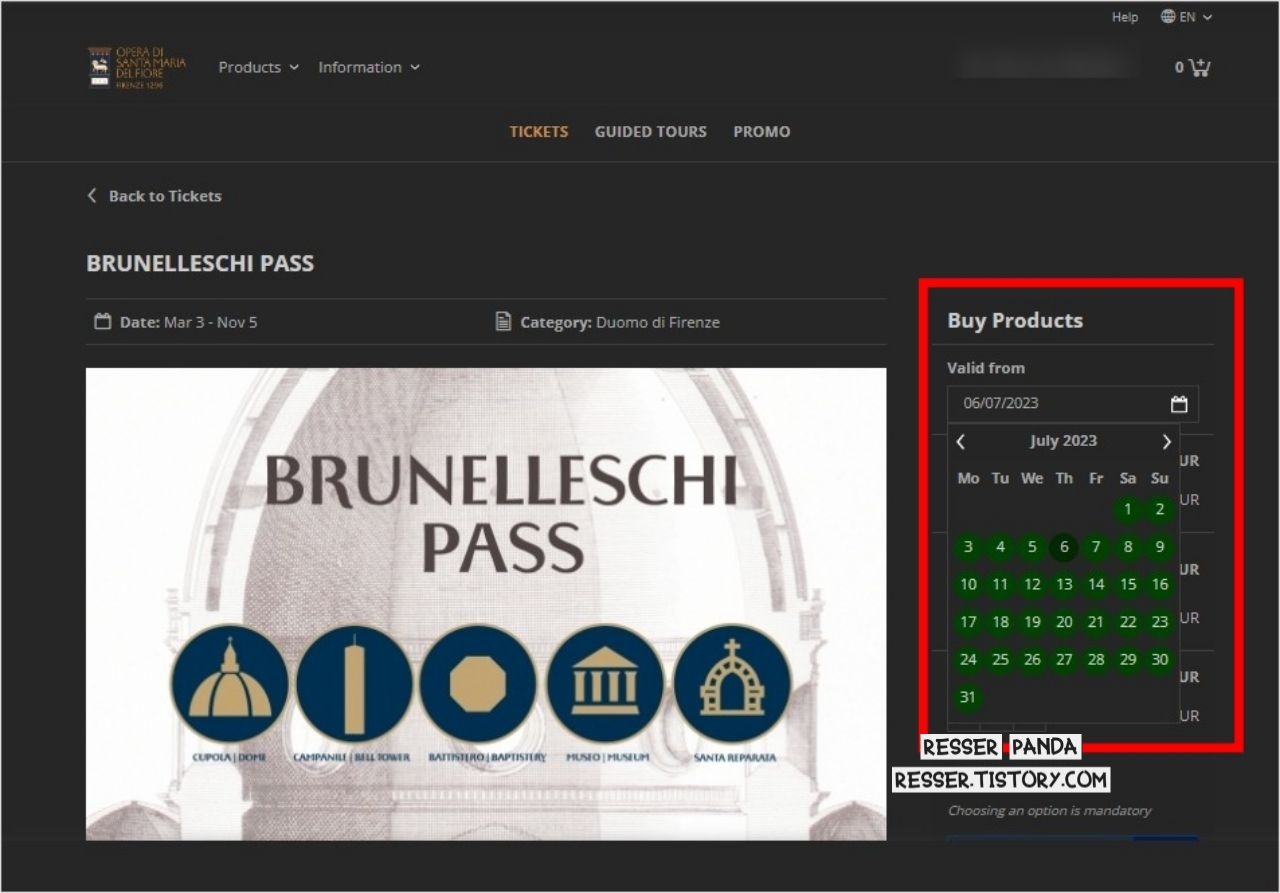This screenshot has width=1280, height=893.
Task: Select July 15 in the calendar
Action: click(1128, 585)
